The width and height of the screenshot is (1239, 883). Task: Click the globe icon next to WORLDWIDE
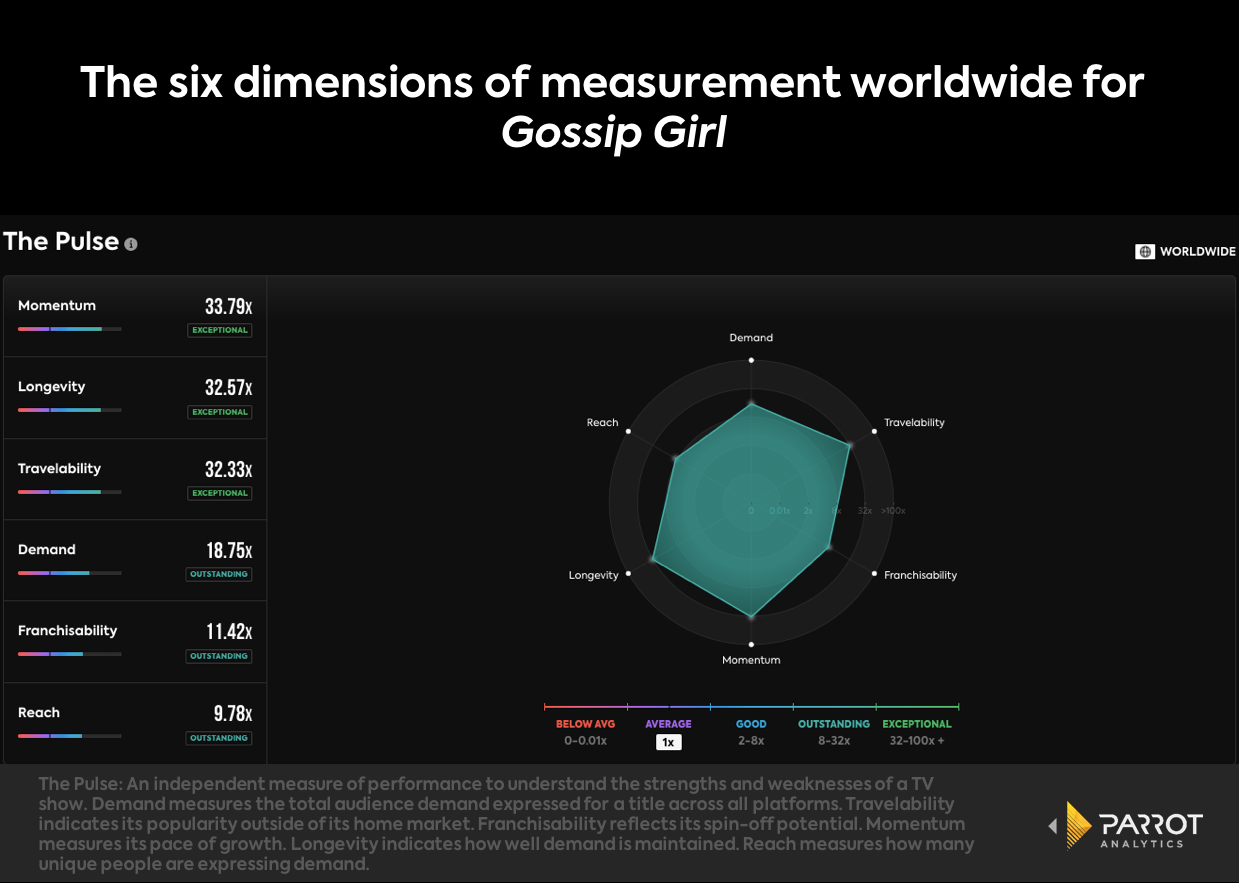point(1145,252)
